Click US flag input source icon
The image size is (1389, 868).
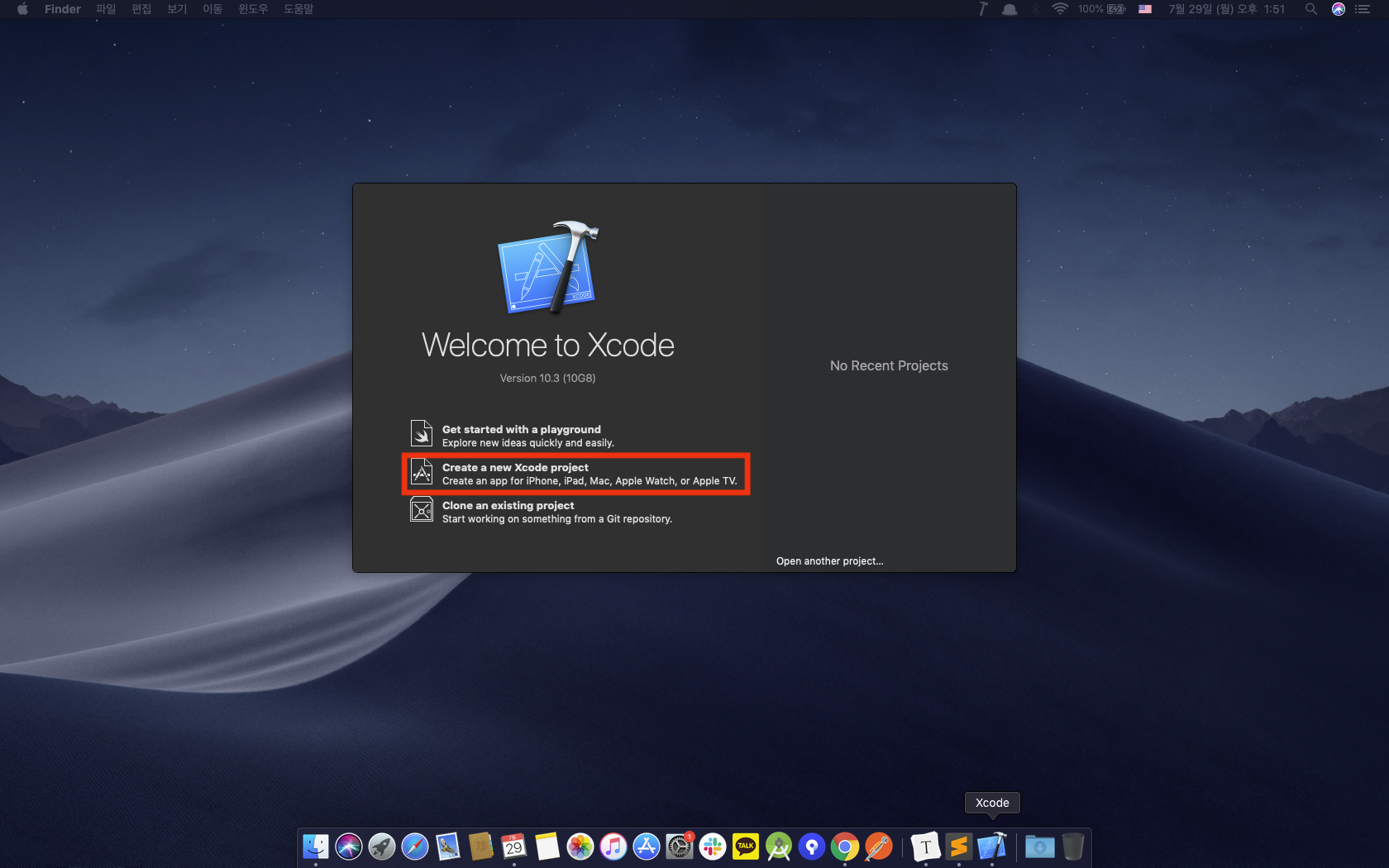coord(1145,9)
